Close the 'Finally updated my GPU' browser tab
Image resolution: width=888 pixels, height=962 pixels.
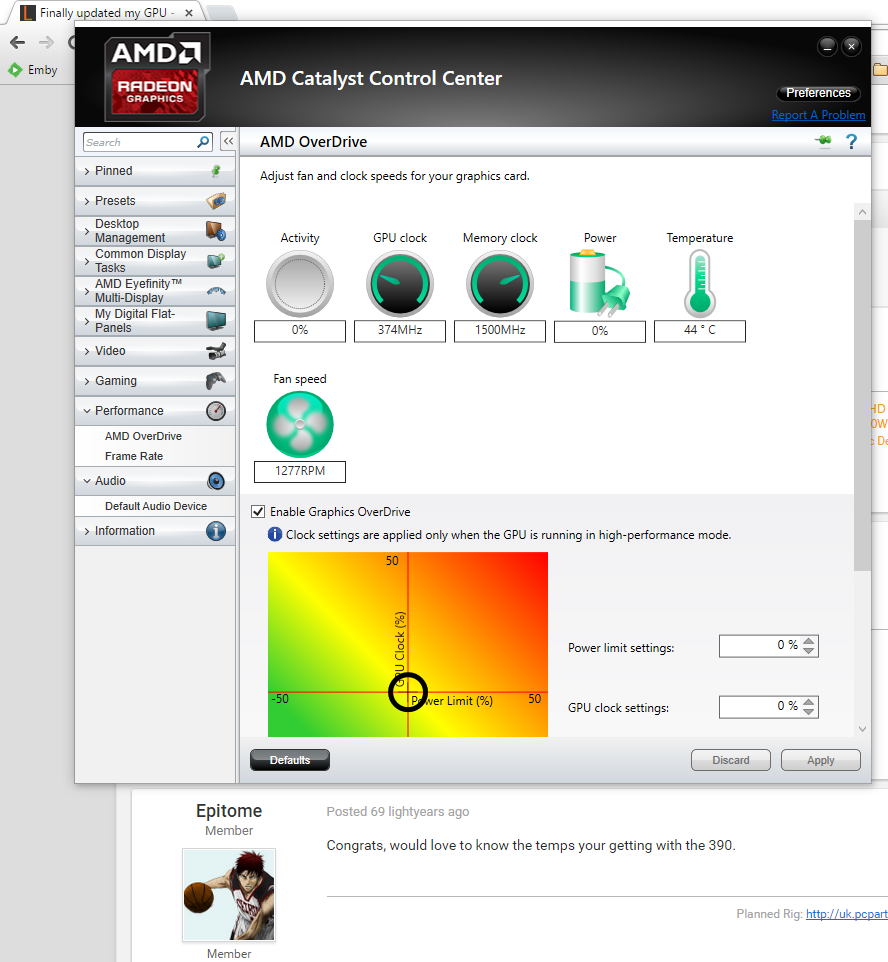pos(189,12)
